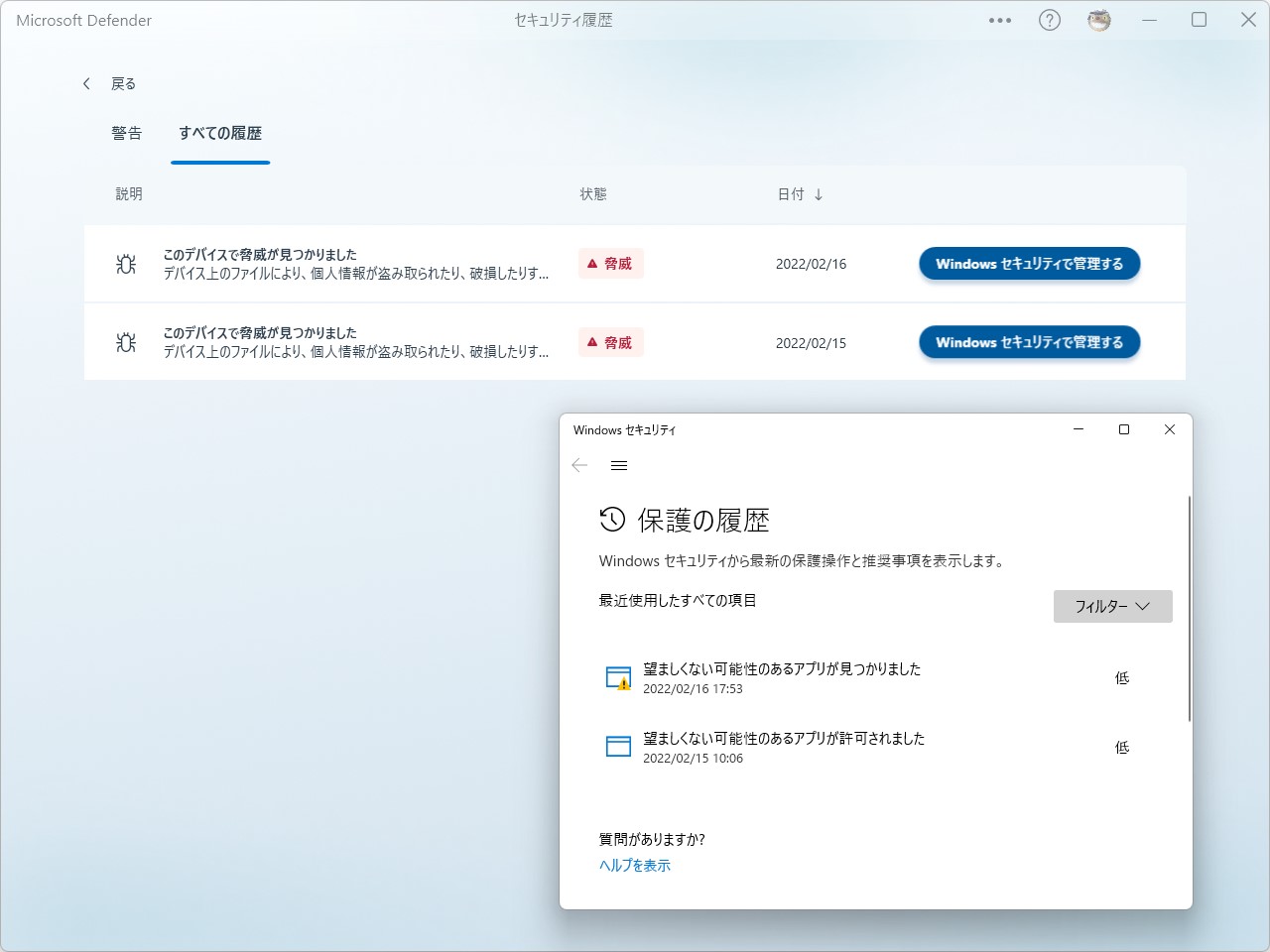Image resolution: width=1270 pixels, height=952 pixels.
Task: Click the 質問がありますか? heading
Action: [x=652, y=840]
